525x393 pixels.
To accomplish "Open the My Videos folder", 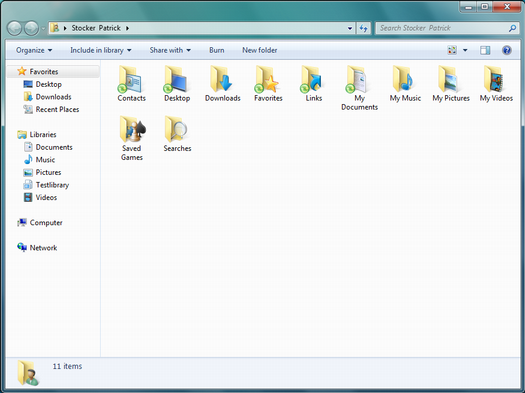I will tap(496, 84).
